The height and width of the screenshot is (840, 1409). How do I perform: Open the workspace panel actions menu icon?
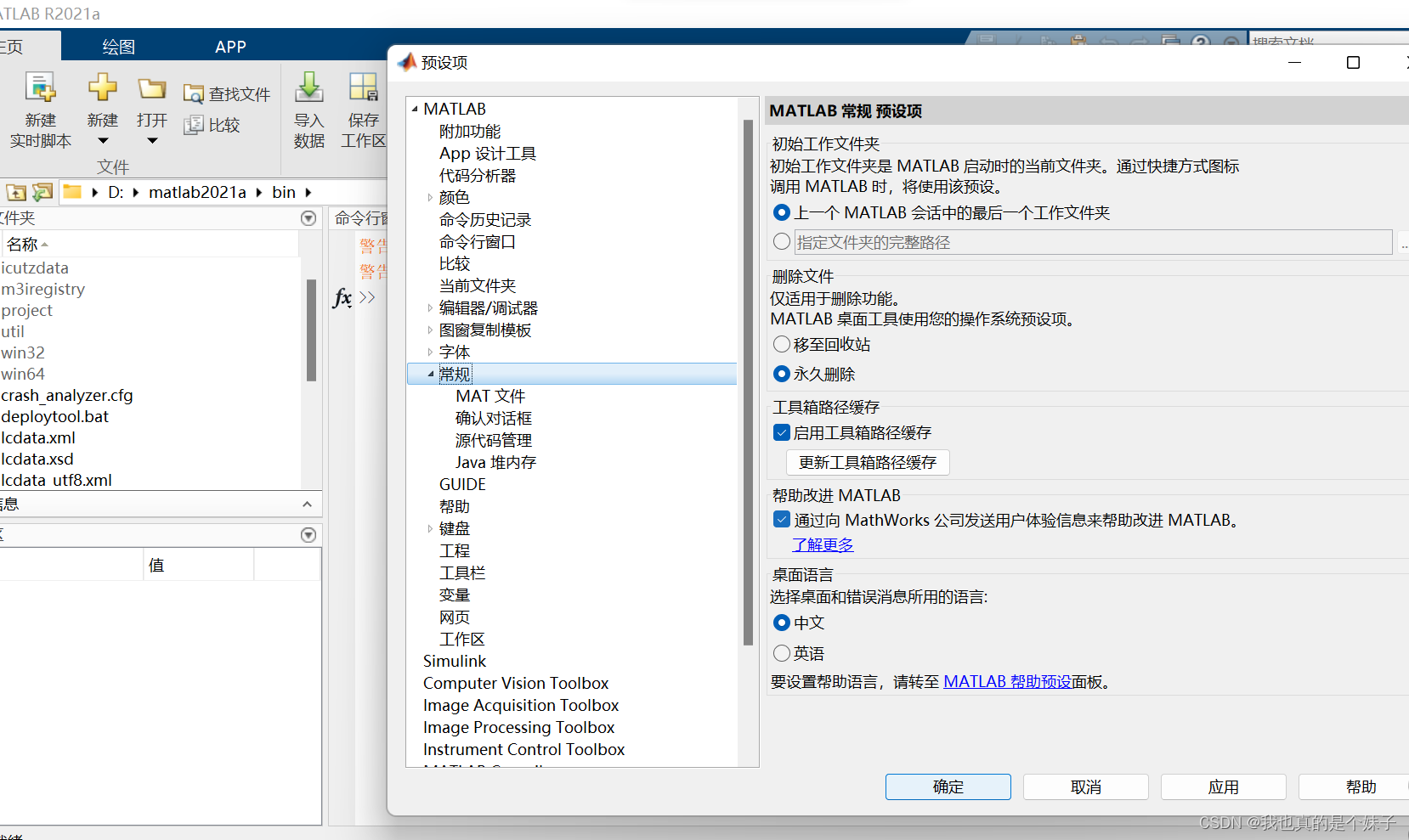308,535
